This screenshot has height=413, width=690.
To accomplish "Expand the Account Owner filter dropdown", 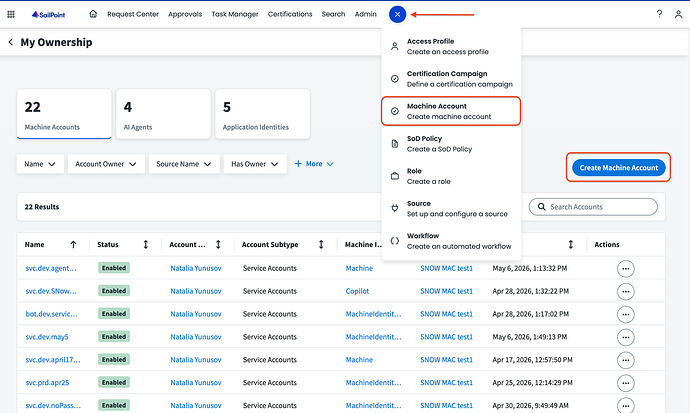I will [x=106, y=164].
